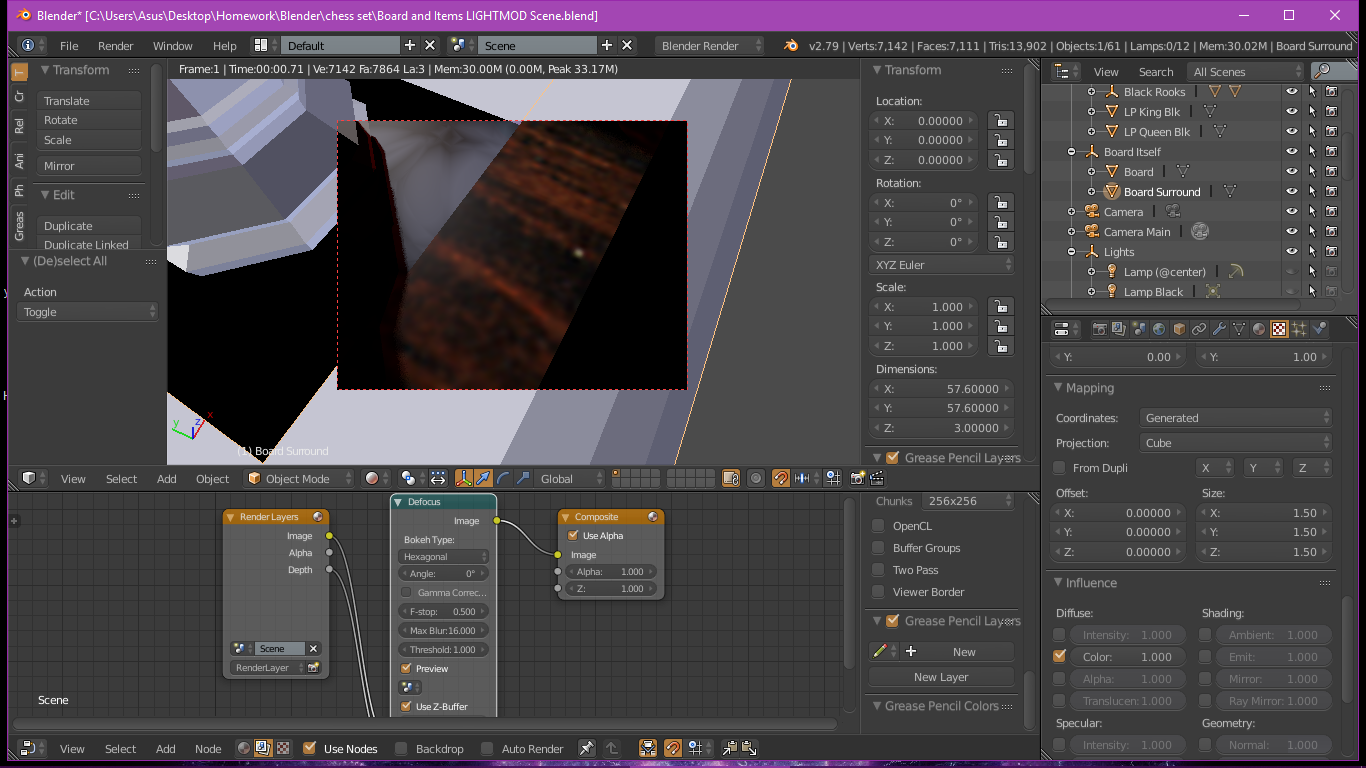Open the Projection dropdown set to Cube
1366x768 pixels.
pyautogui.click(x=1236, y=443)
